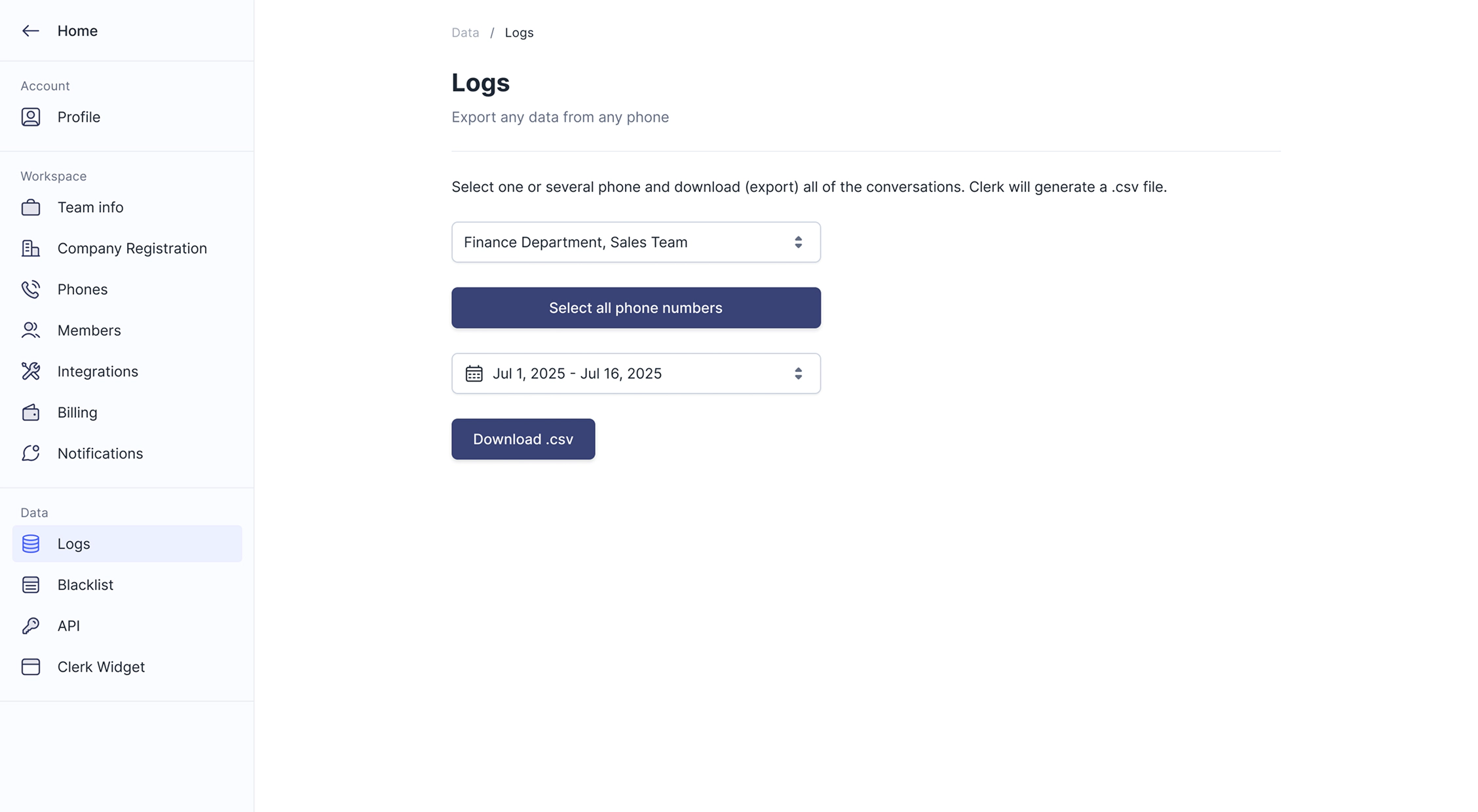This screenshot has height=812, width=1478.
Task: Click the Phones handset icon
Action: [x=31, y=289]
